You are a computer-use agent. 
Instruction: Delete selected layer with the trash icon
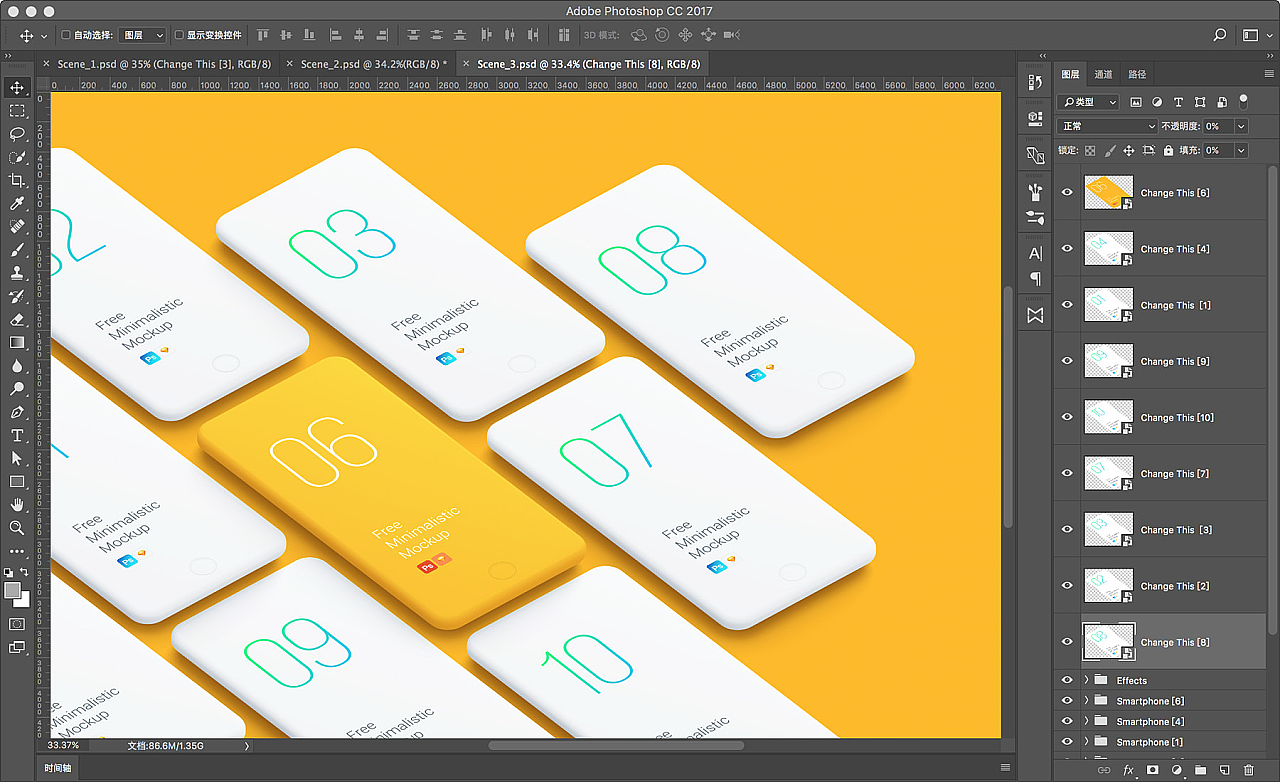click(1250, 769)
